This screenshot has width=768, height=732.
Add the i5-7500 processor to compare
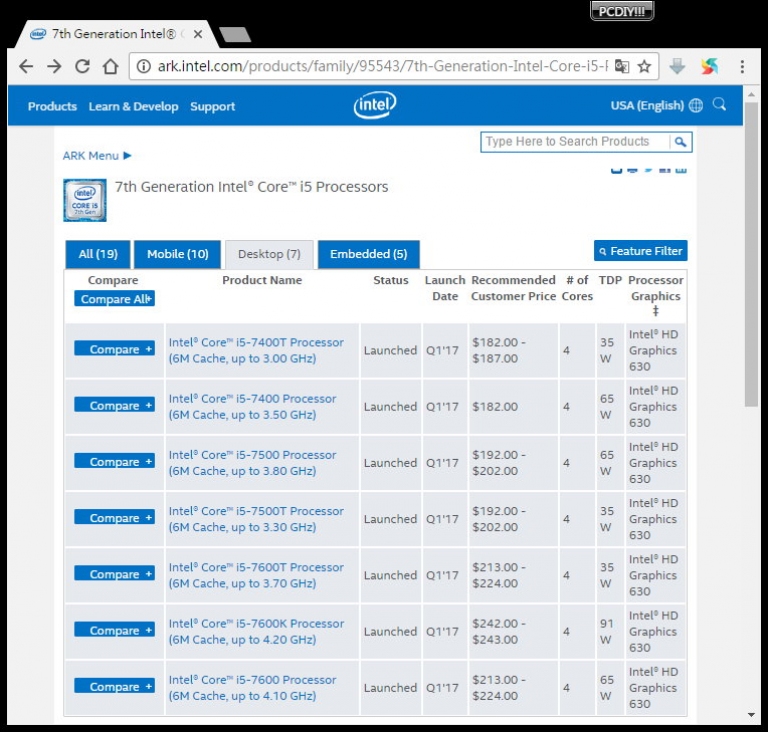coord(115,462)
